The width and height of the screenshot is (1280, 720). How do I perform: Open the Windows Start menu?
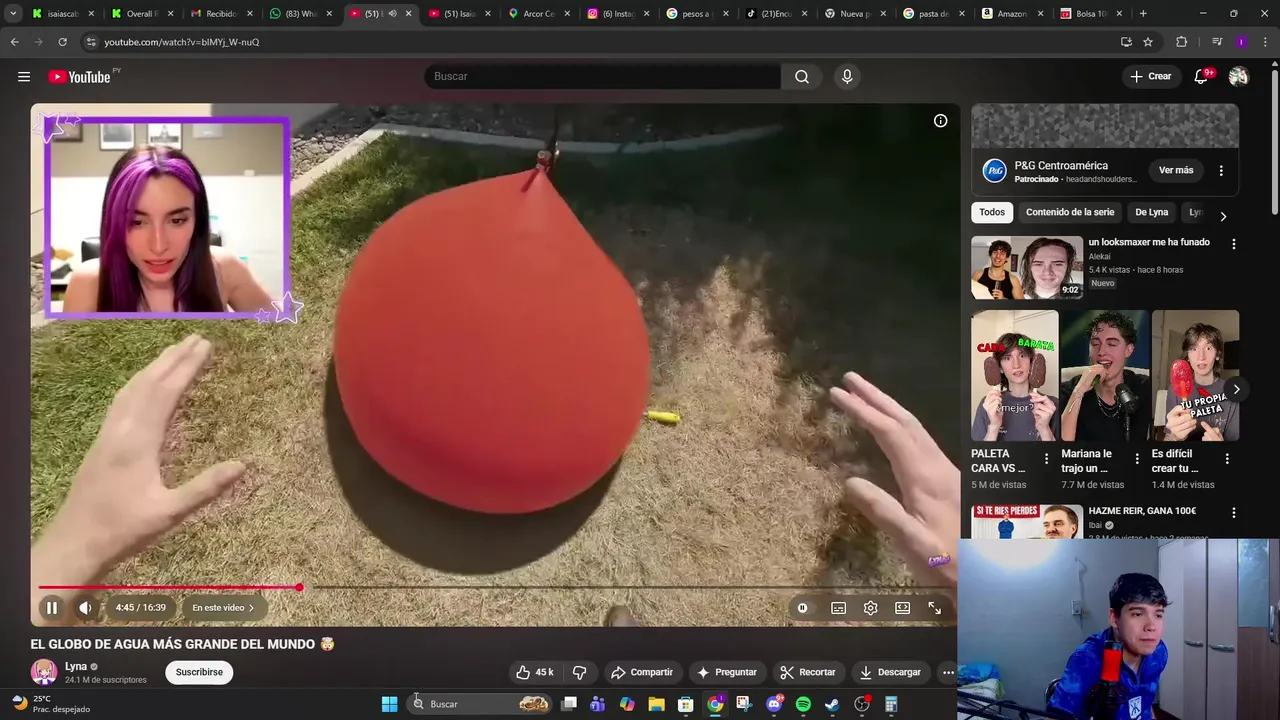(x=389, y=704)
